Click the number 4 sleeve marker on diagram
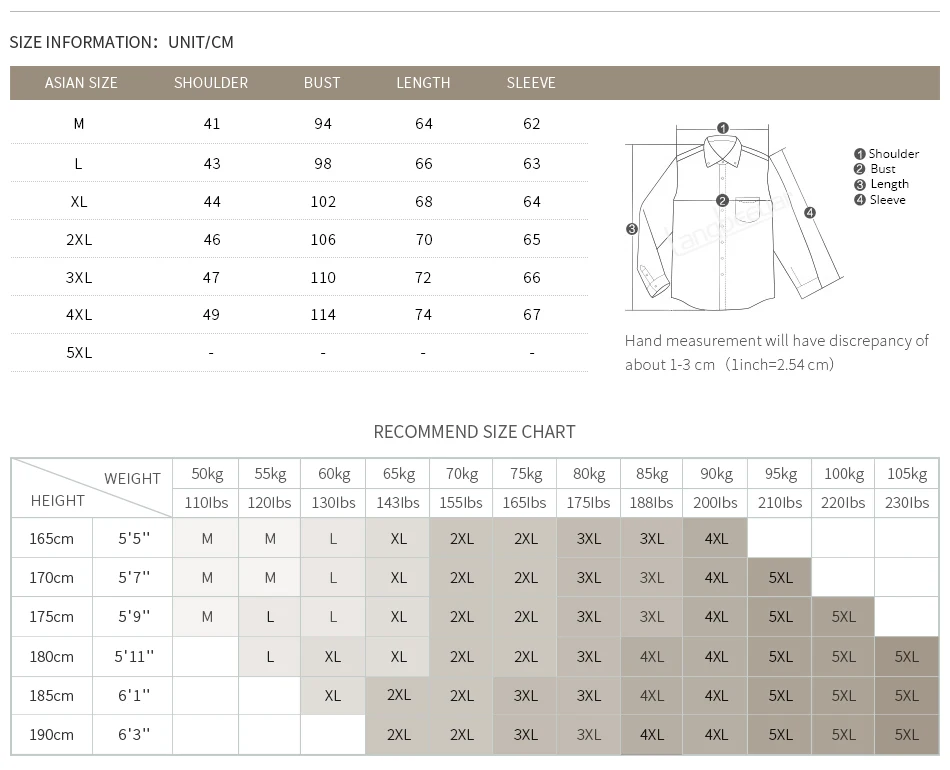 coord(810,213)
